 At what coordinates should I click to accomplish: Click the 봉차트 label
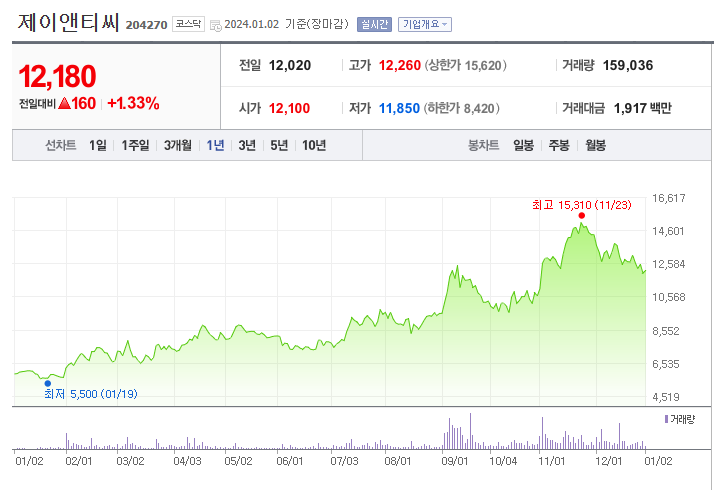[484, 145]
